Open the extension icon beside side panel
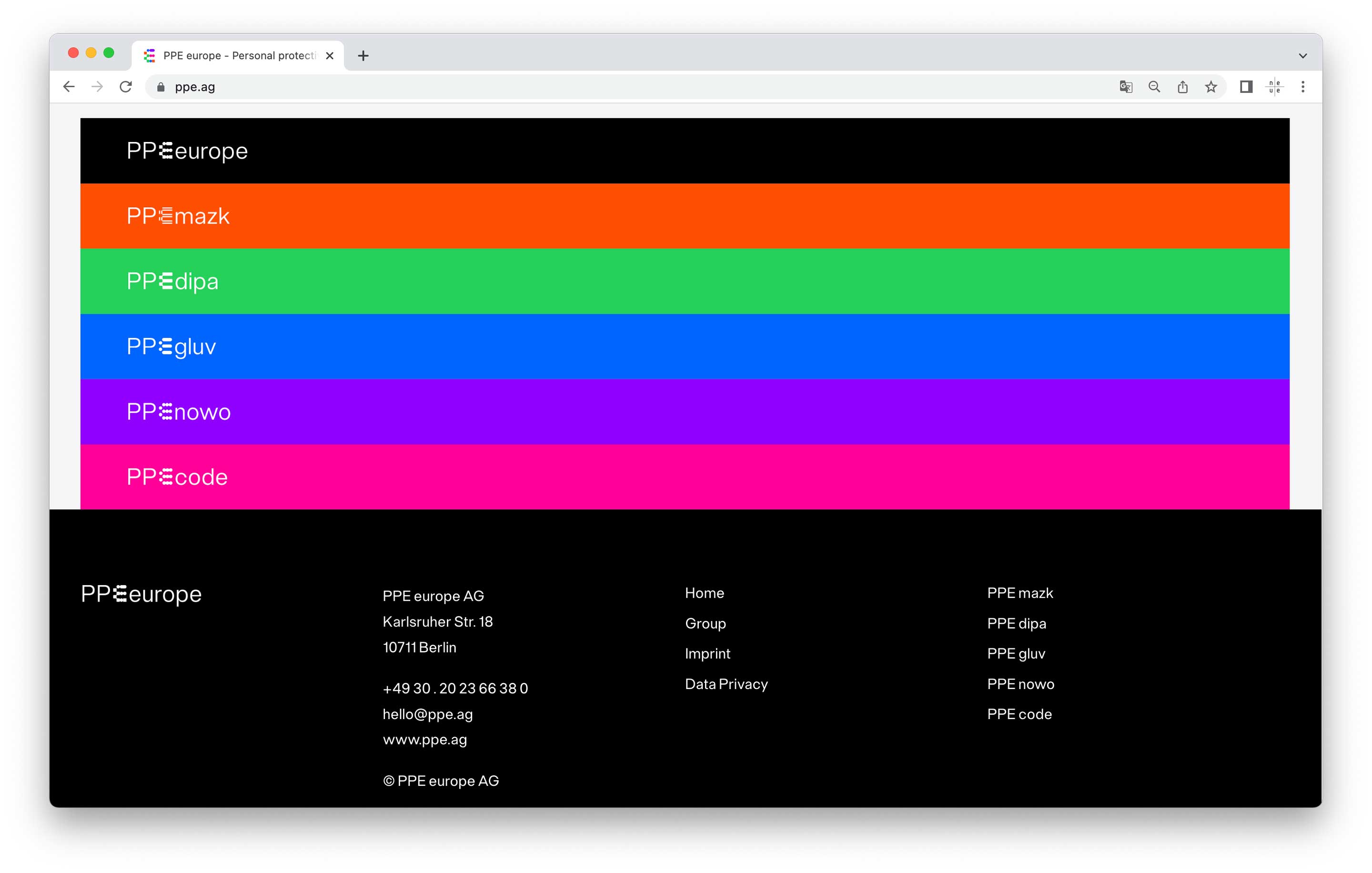This screenshot has height=873, width=1372. click(1274, 87)
